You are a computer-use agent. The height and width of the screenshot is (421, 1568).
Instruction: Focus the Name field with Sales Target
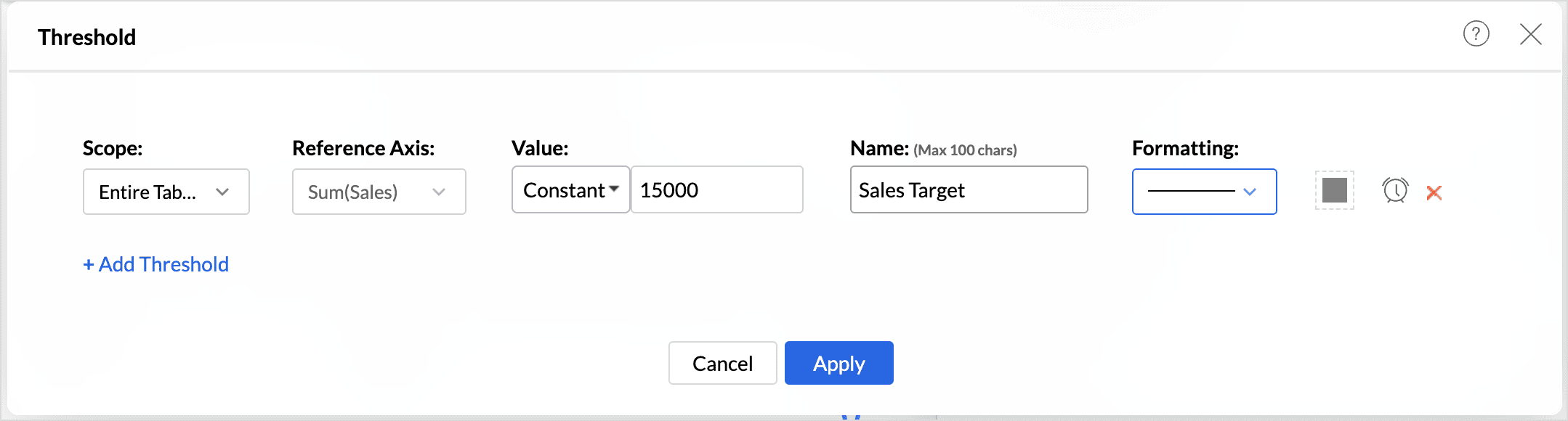click(969, 189)
